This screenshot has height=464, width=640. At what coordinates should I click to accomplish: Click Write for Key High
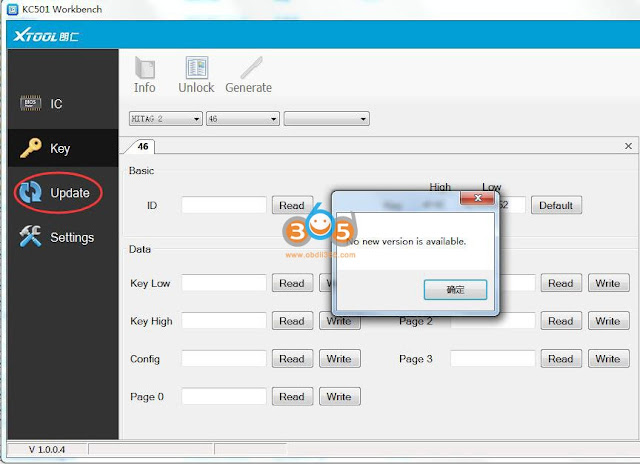click(340, 321)
